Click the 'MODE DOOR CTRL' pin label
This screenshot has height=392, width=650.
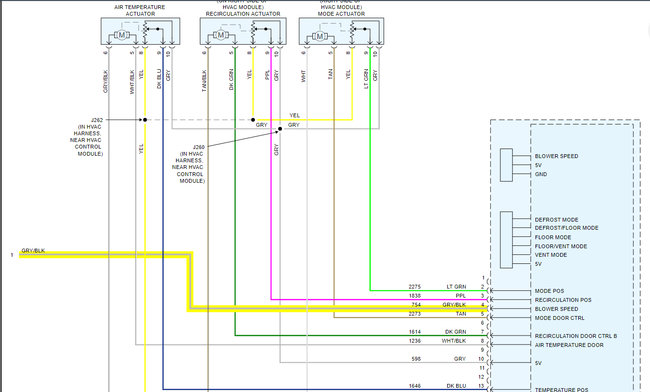tap(559, 318)
